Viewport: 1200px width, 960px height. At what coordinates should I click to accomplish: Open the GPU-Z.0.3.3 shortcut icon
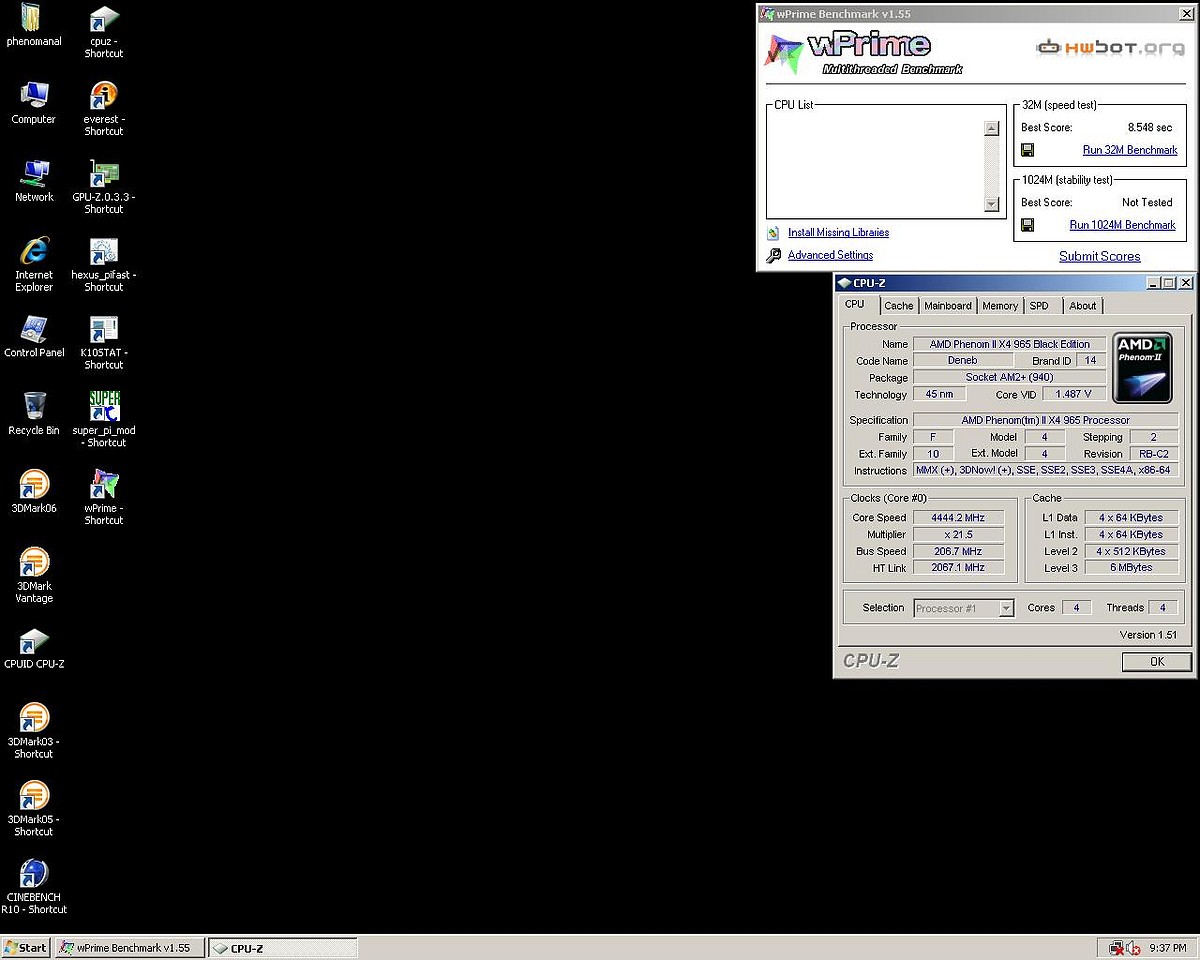104,175
